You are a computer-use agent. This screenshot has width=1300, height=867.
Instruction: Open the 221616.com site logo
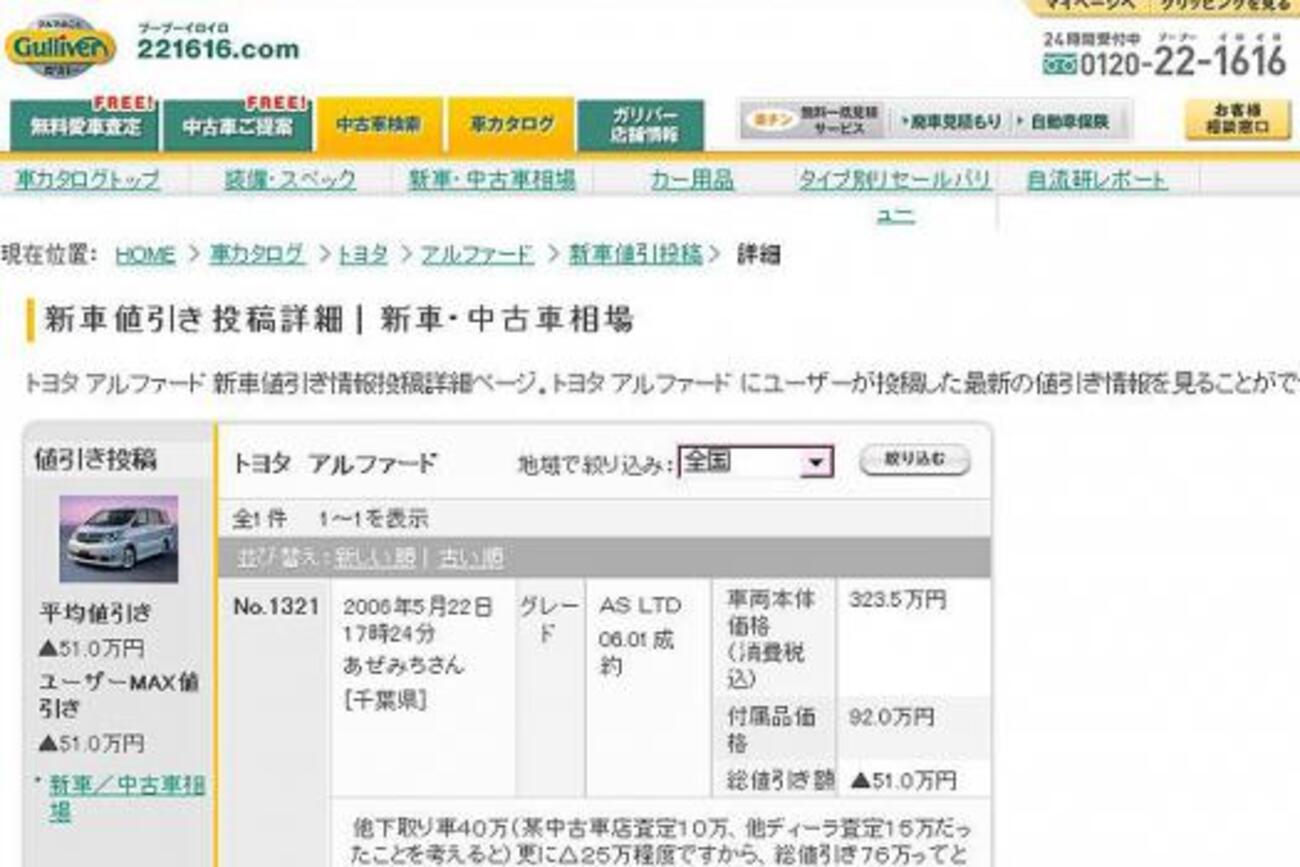click(x=217, y=42)
